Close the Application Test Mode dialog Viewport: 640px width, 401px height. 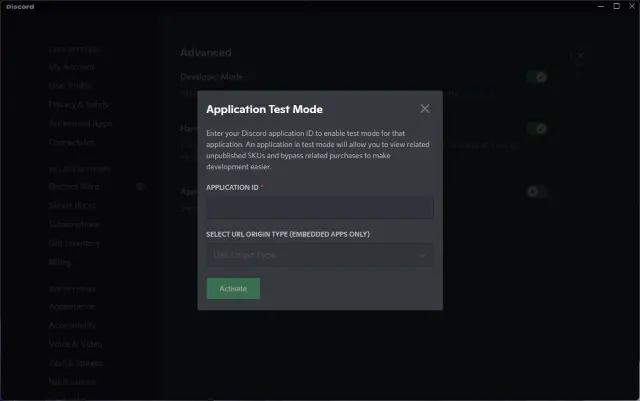tap(424, 109)
